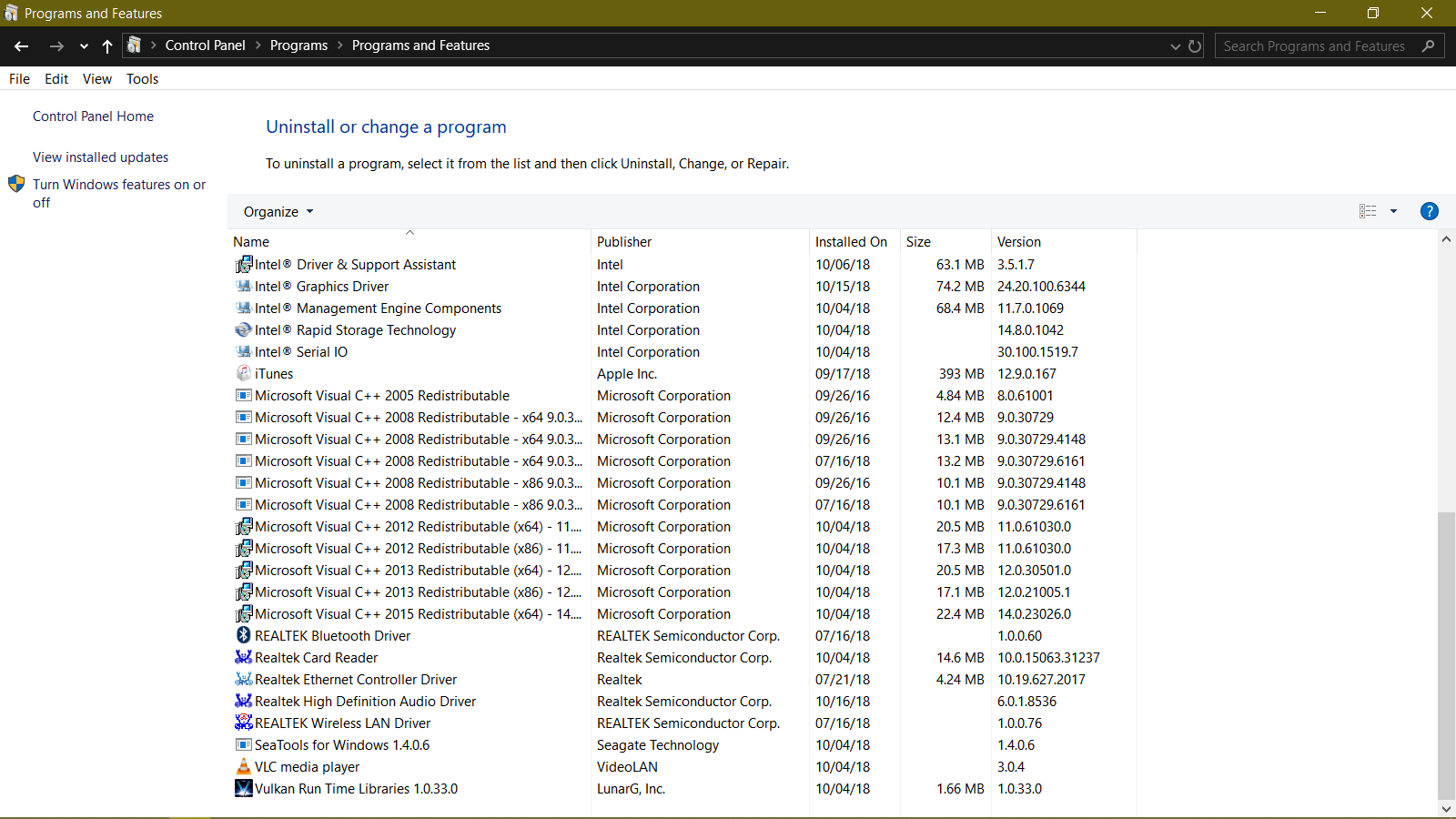Click the SeaTools for Windows icon
The height and width of the screenshot is (819, 1456).
(244, 745)
